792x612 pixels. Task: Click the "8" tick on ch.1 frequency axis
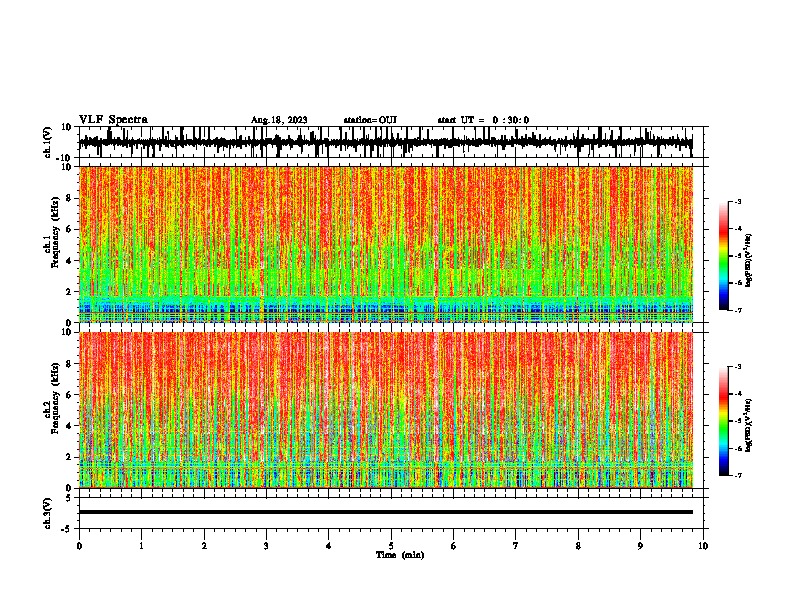[69, 198]
